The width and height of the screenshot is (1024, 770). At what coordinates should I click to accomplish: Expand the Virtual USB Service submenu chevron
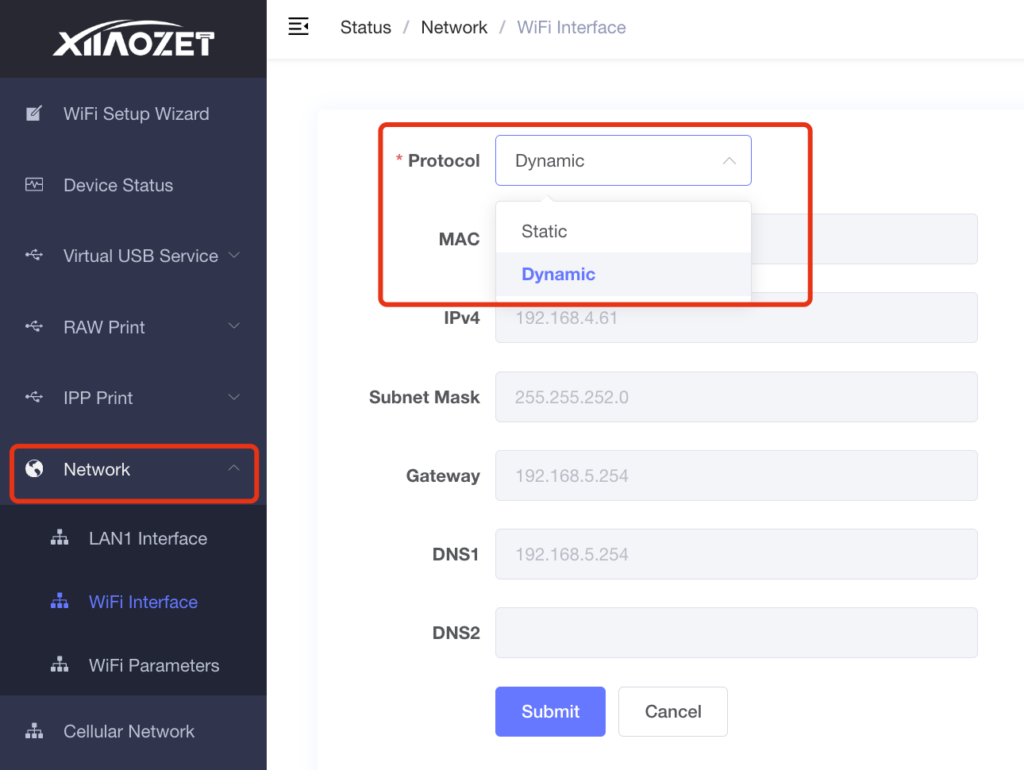[234, 256]
